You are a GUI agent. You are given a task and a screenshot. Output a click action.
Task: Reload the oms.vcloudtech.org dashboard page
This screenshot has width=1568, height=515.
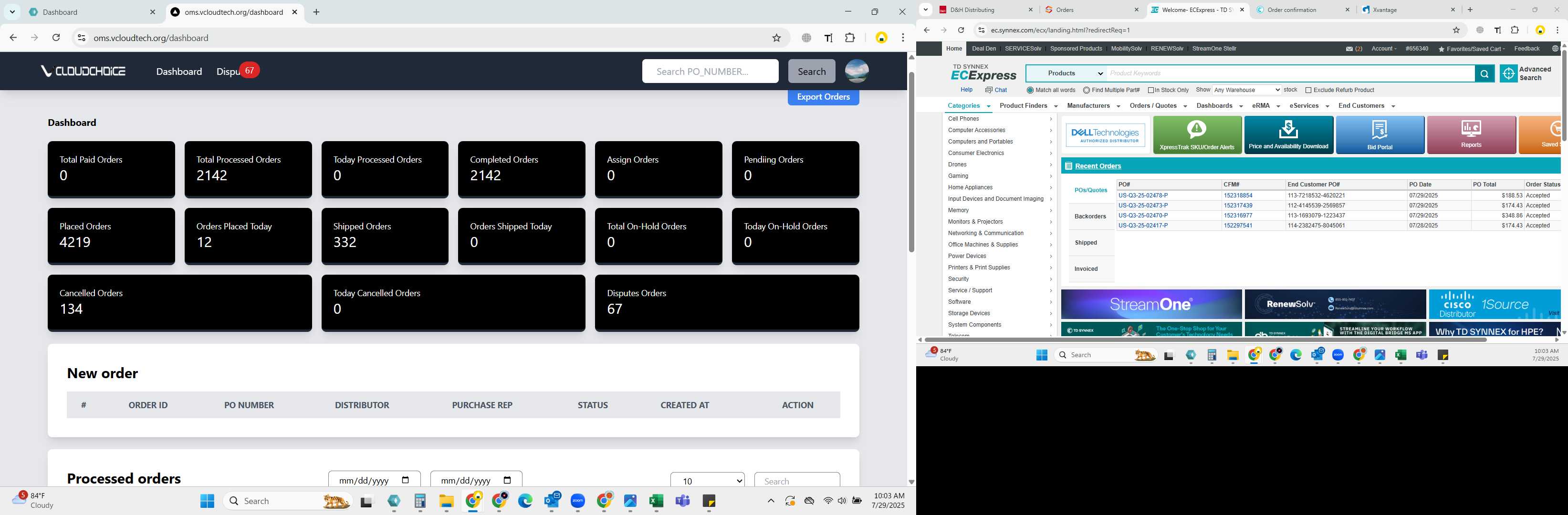click(56, 38)
